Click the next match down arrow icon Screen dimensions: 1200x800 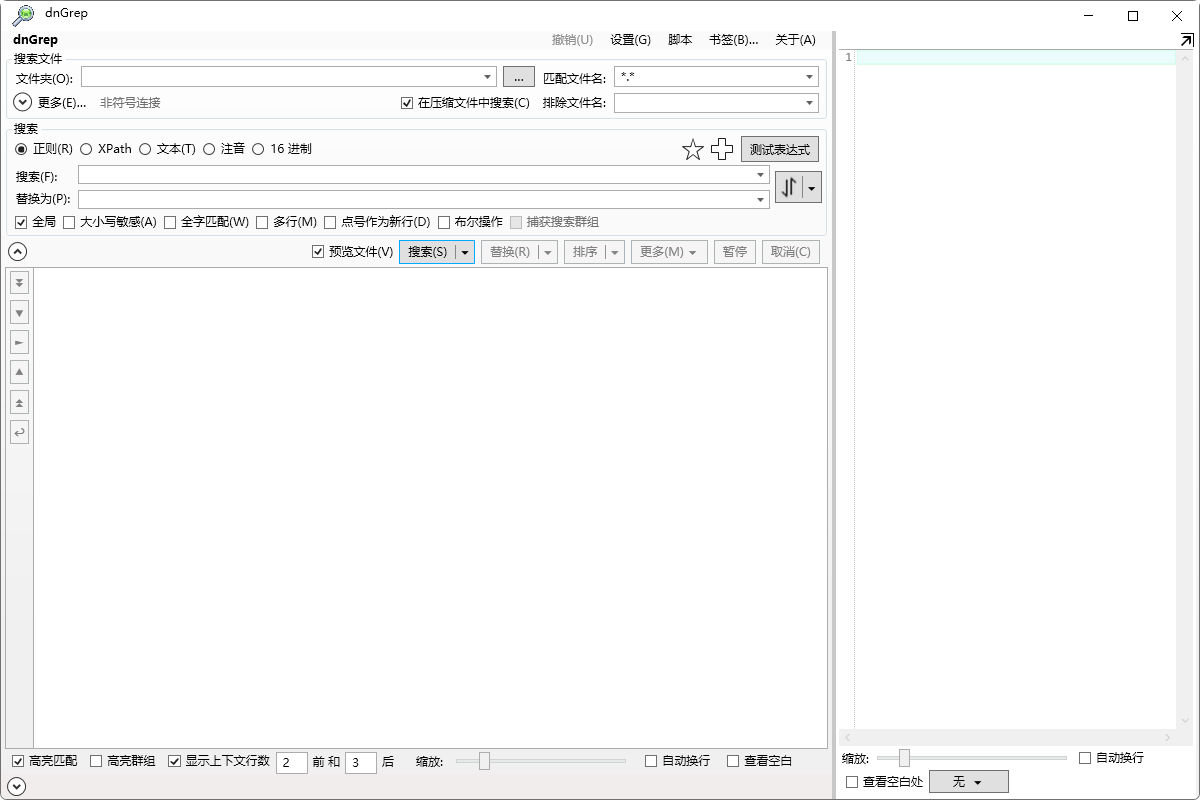(x=19, y=312)
